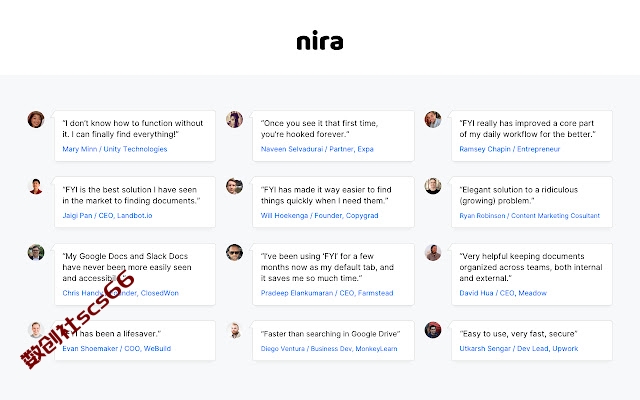This screenshot has width=640, height=400.
Task: Click quote "I don't know how to function without it"
Action: (x=133, y=129)
